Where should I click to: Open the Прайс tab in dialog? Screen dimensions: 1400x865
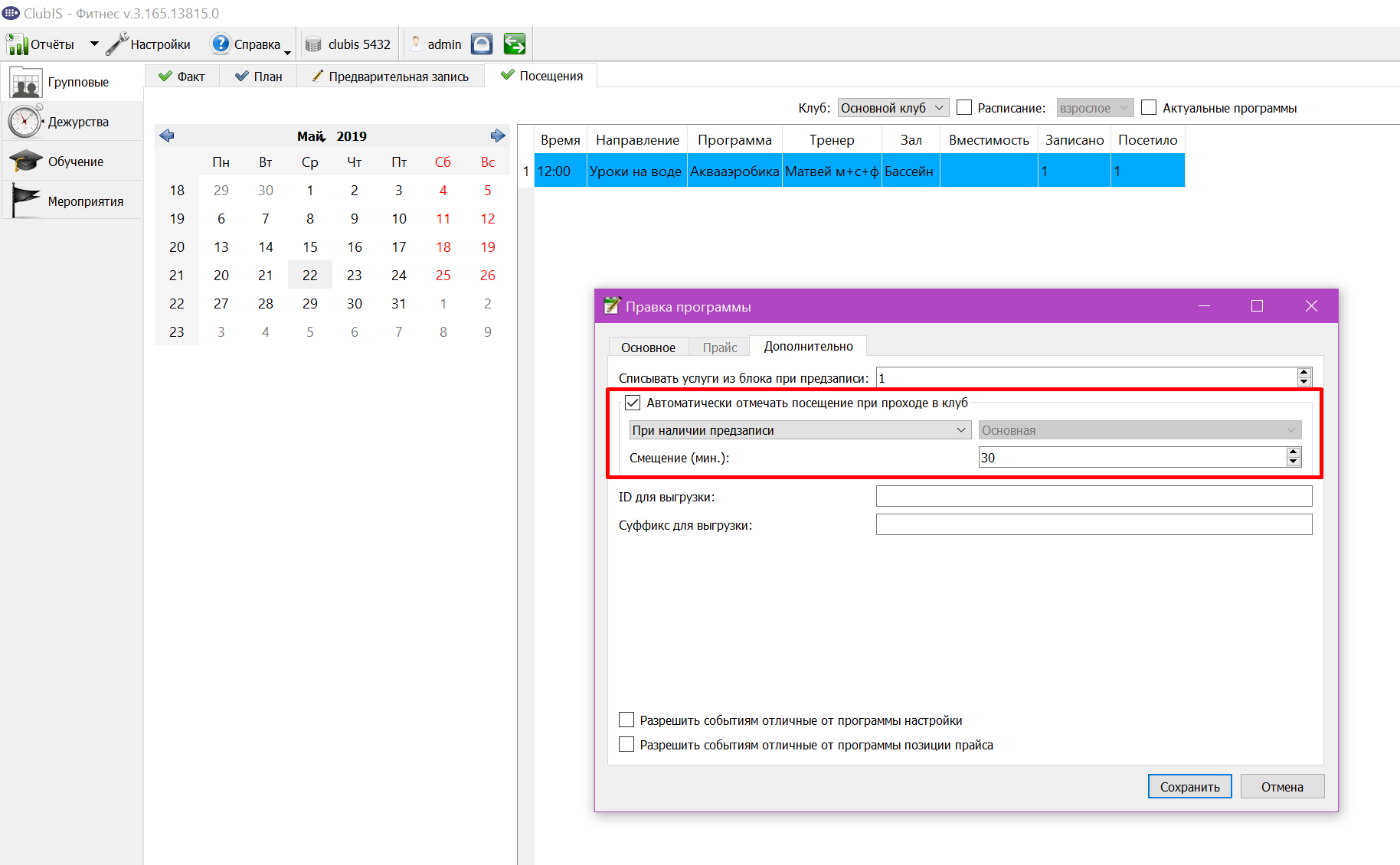click(720, 348)
